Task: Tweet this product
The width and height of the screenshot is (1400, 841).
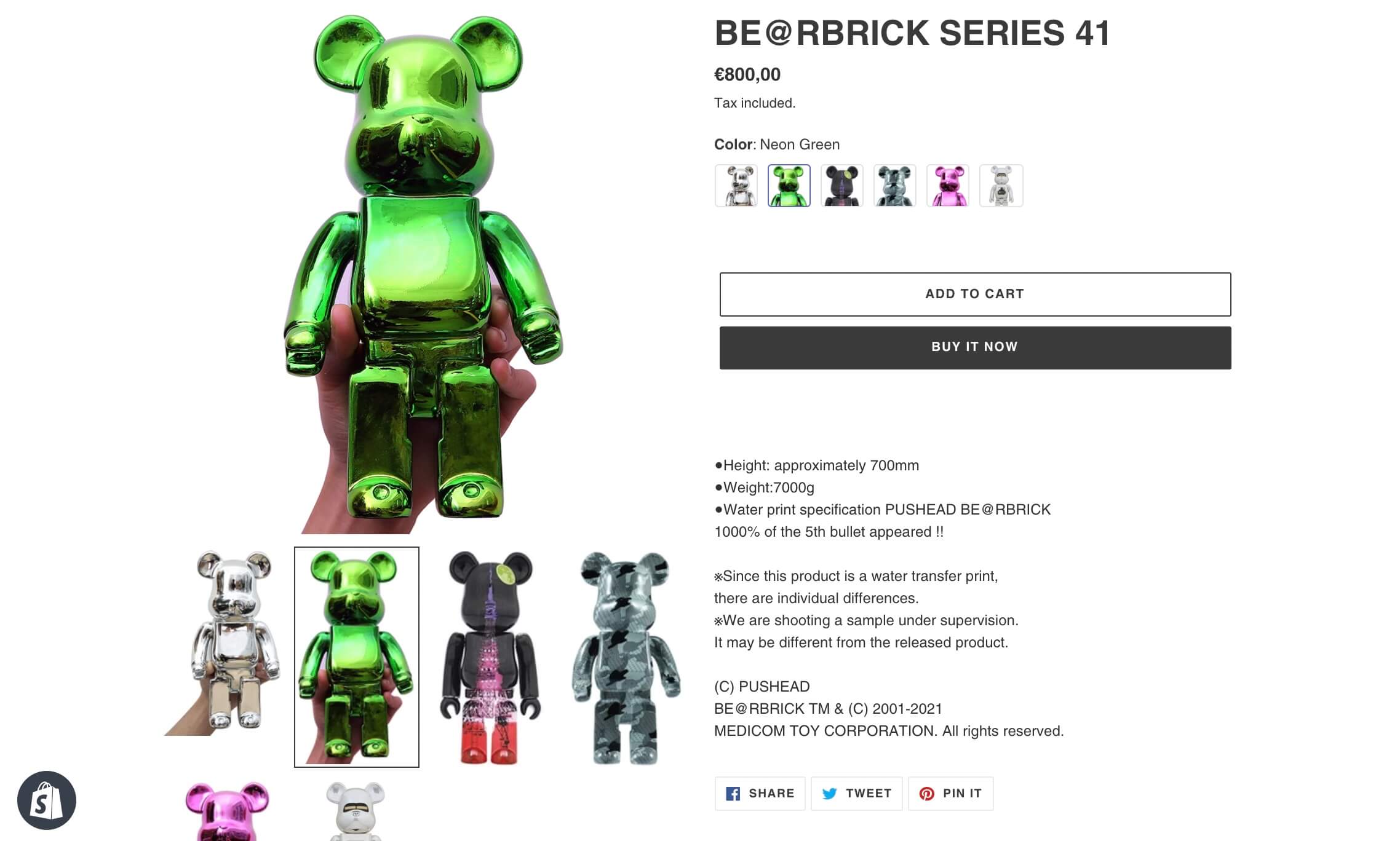Action: 856,794
